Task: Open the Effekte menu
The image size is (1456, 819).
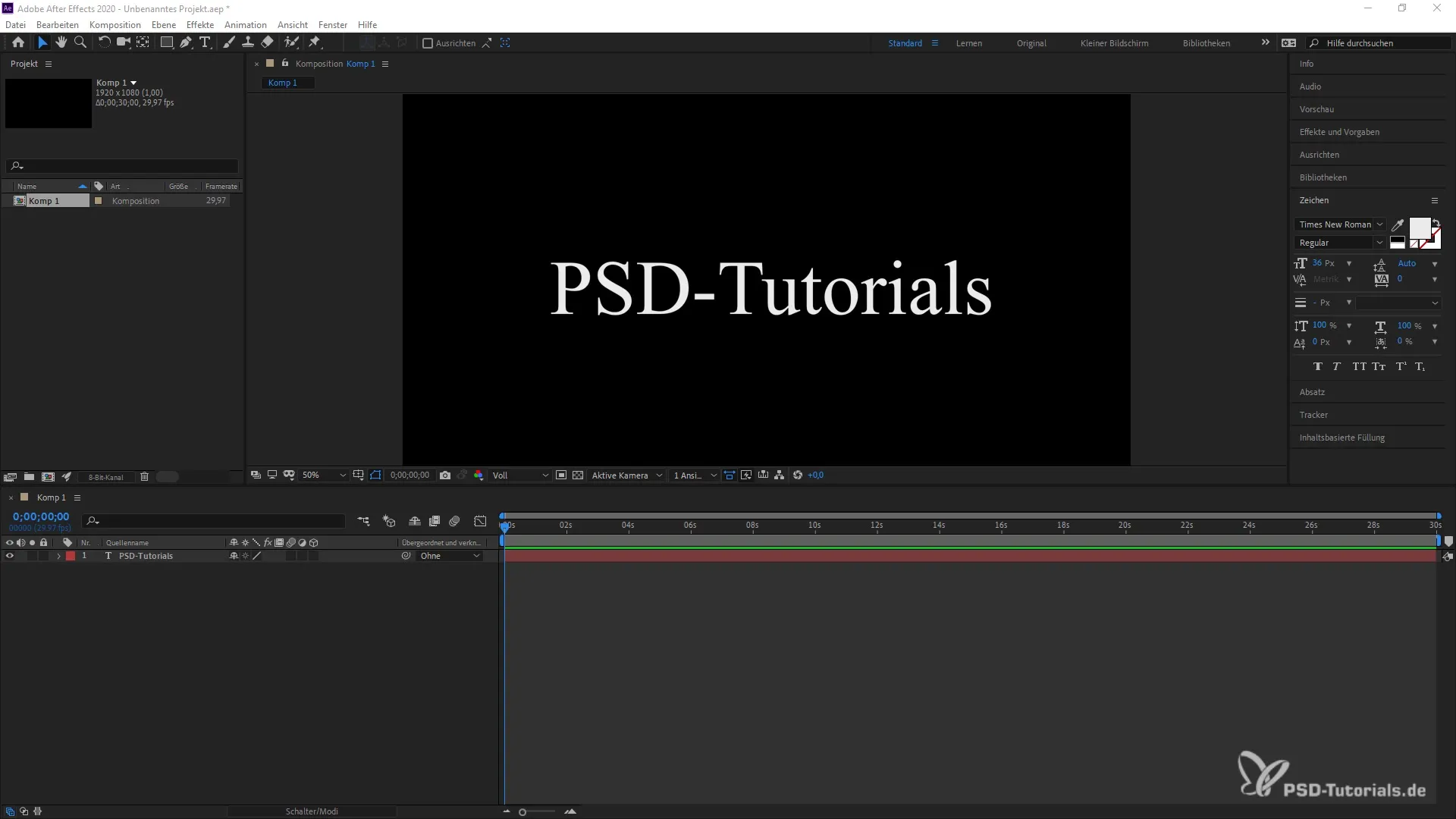Action: (x=200, y=24)
